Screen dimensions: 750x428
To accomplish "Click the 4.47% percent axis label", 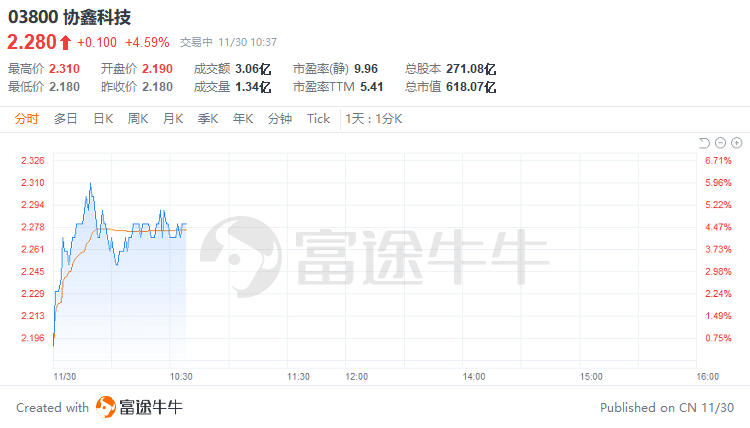I will point(718,227).
